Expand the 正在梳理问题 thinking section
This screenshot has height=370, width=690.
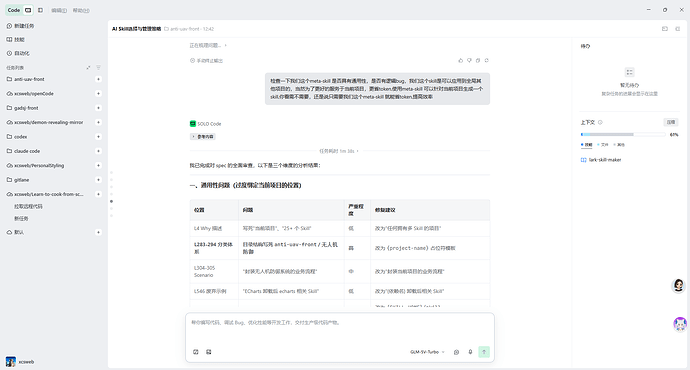(208, 45)
